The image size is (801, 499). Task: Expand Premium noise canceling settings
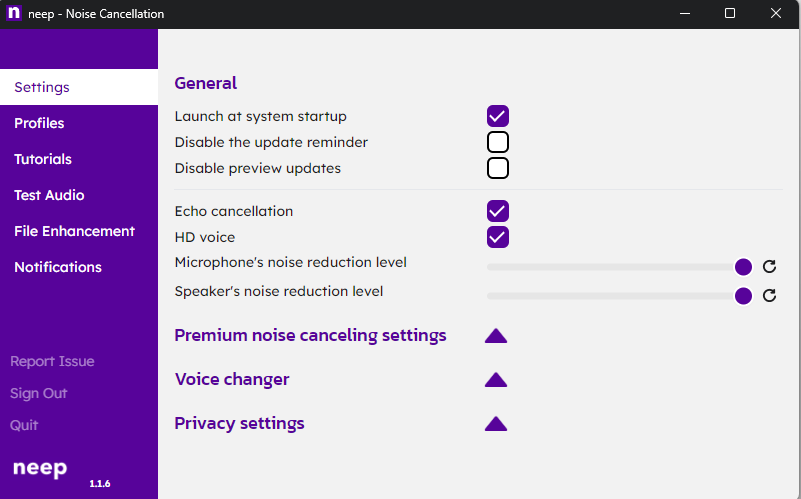pyautogui.click(x=496, y=336)
